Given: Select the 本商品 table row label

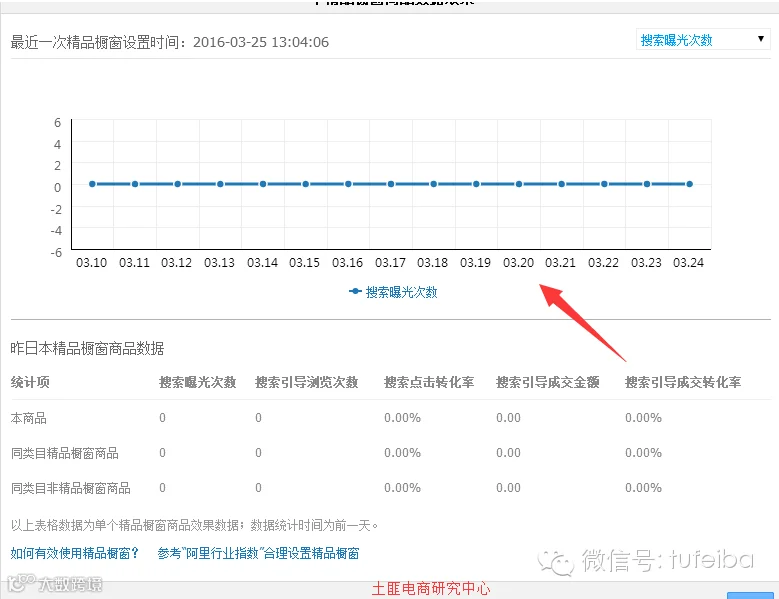Looking at the screenshot, I should point(28,418).
